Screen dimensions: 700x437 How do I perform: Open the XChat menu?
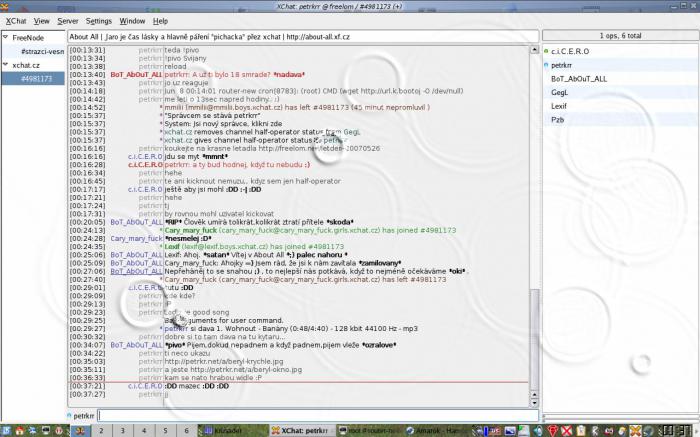(x=16, y=21)
